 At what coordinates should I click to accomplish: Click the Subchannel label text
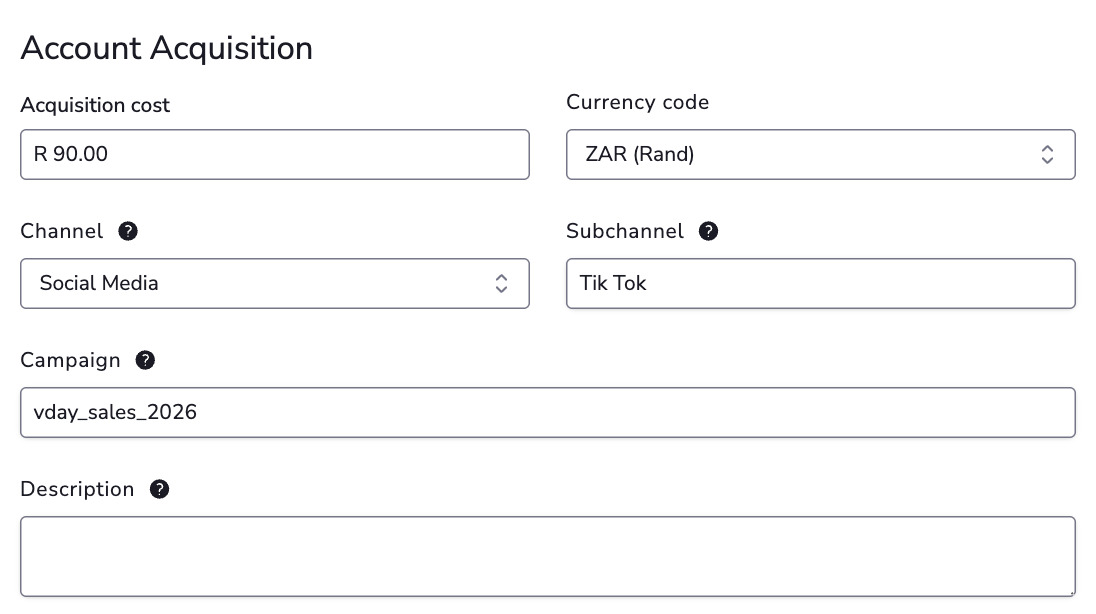pos(625,231)
